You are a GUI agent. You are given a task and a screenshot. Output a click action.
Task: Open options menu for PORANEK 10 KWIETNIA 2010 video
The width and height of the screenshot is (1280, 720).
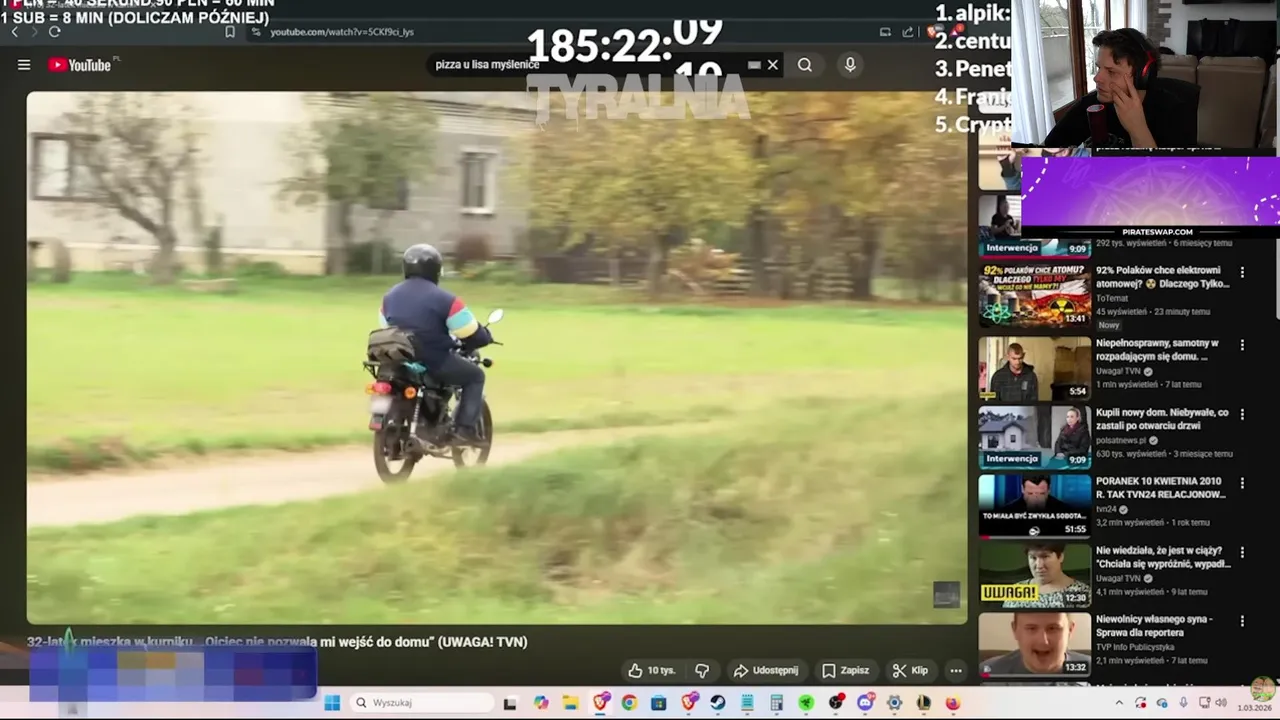point(1242,483)
